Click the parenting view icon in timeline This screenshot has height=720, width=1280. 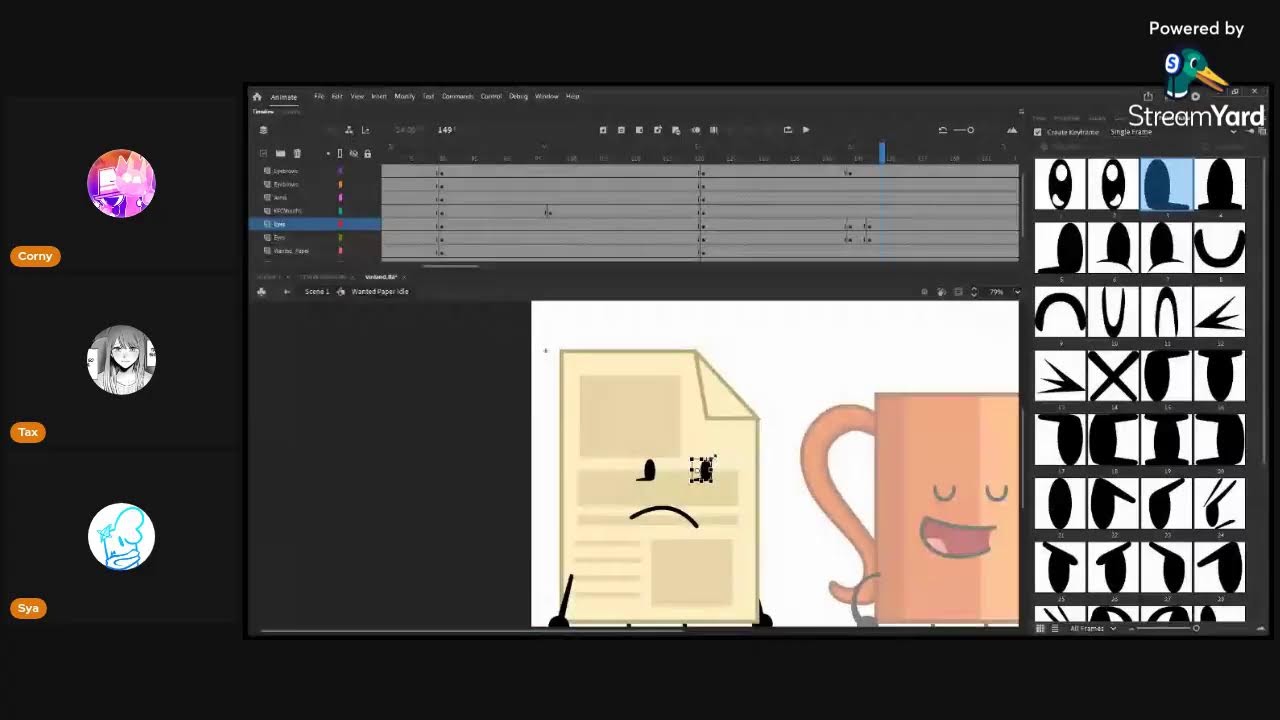click(x=348, y=130)
